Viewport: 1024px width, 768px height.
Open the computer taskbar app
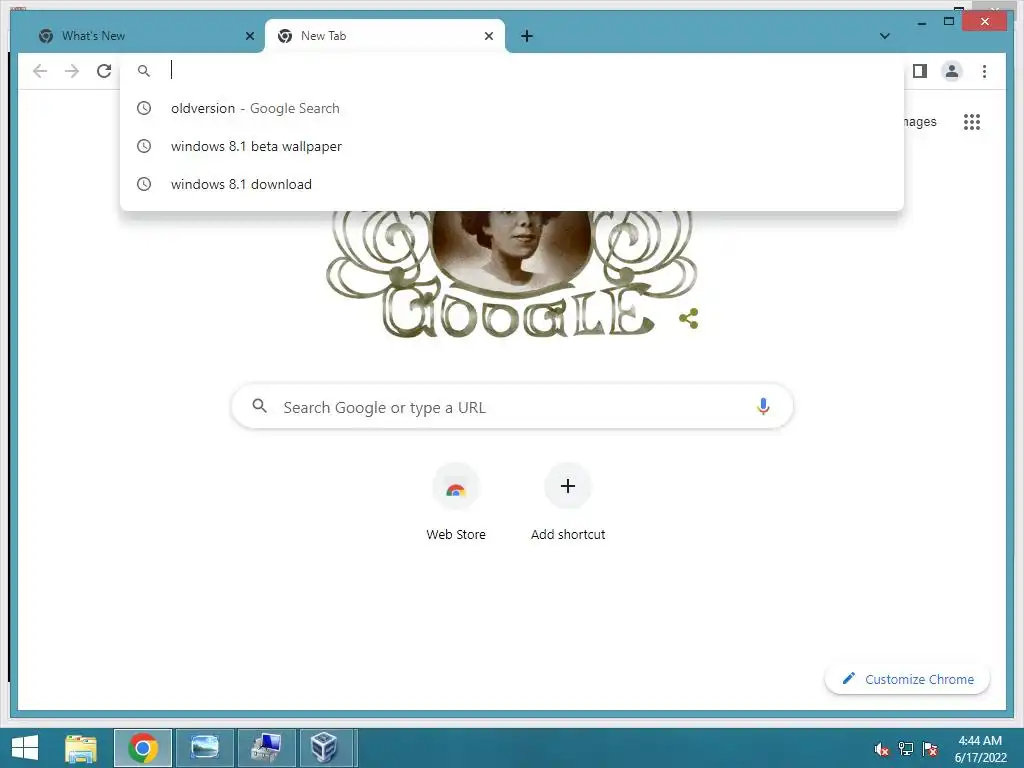266,748
